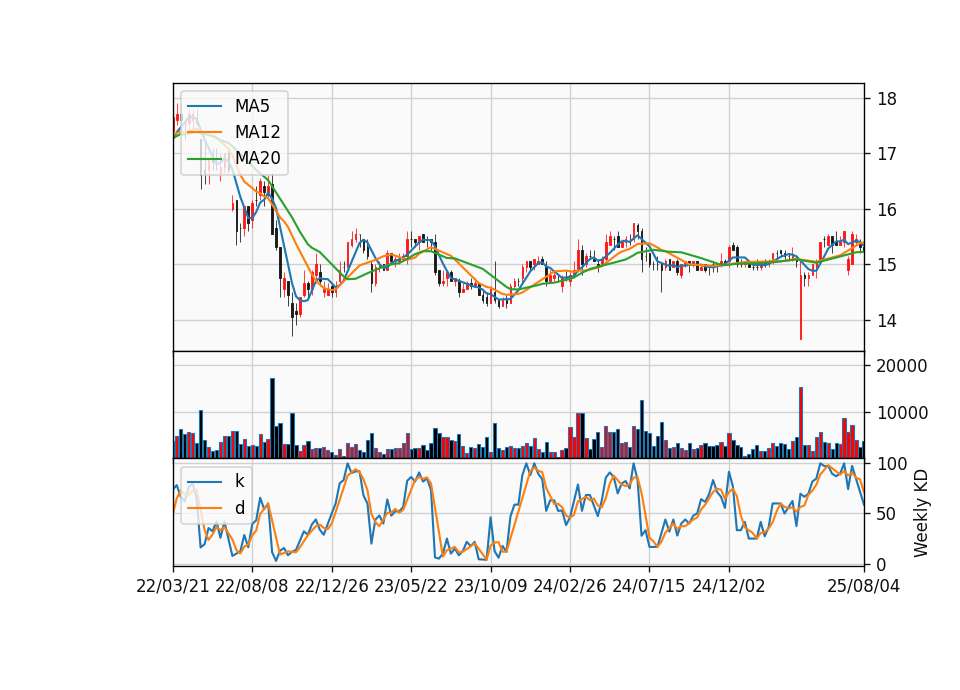Click the Weekly KD axis title
Screen dimensions: 960x690
(920, 514)
